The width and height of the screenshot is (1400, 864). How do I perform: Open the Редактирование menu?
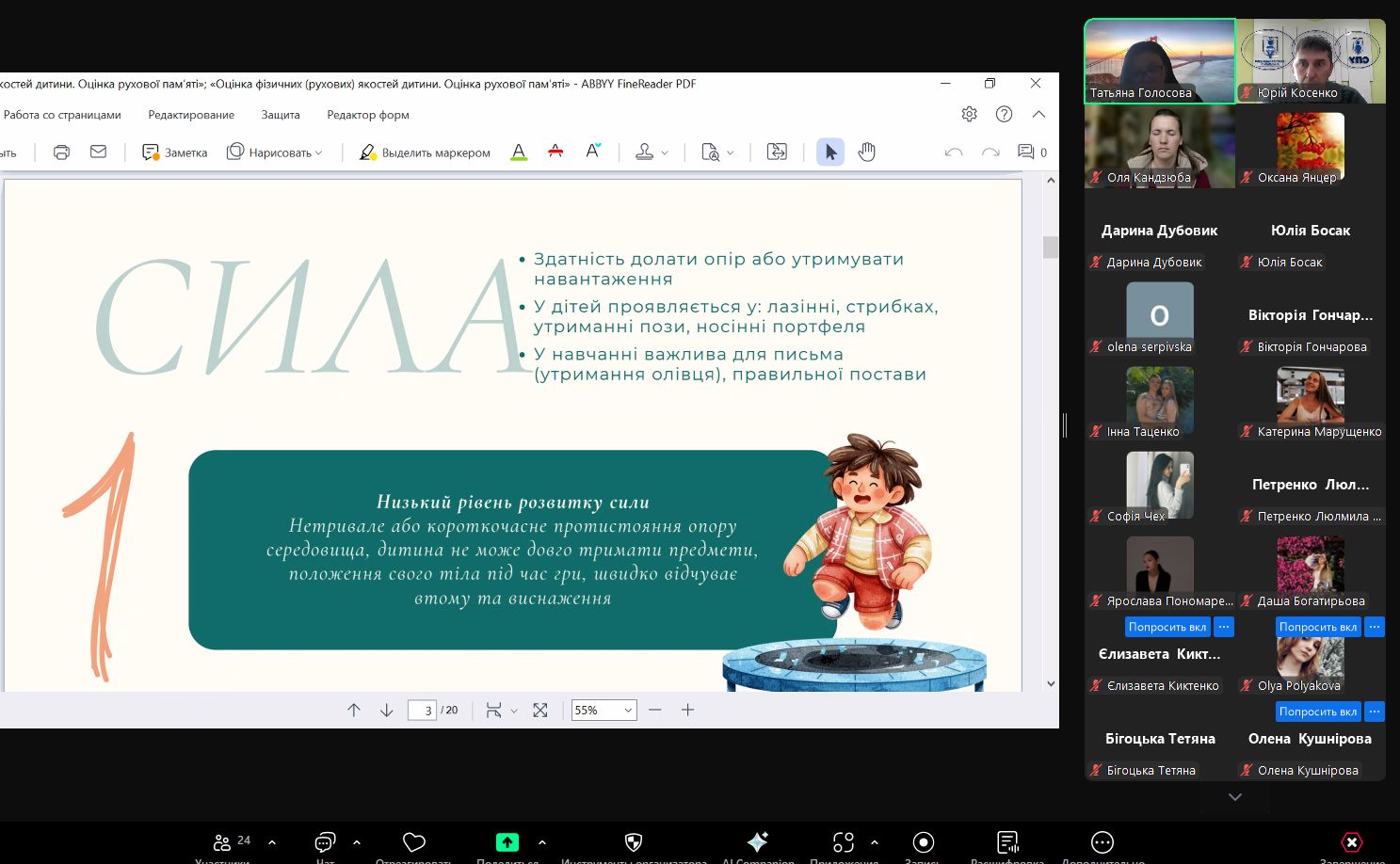tap(191, 115)
